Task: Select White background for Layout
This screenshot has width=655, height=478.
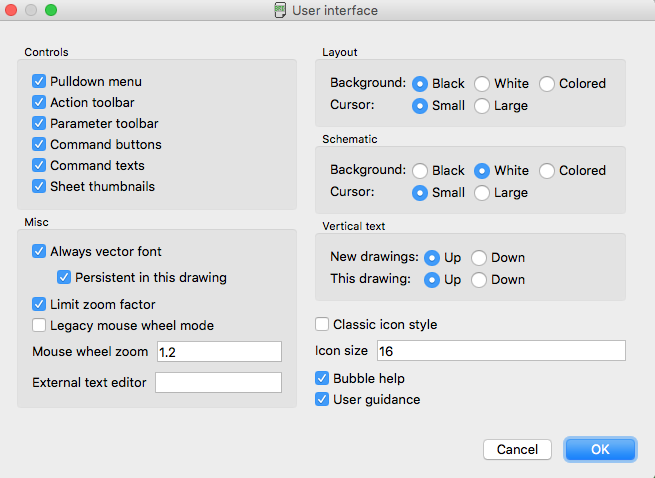Action: coord(482,84)
